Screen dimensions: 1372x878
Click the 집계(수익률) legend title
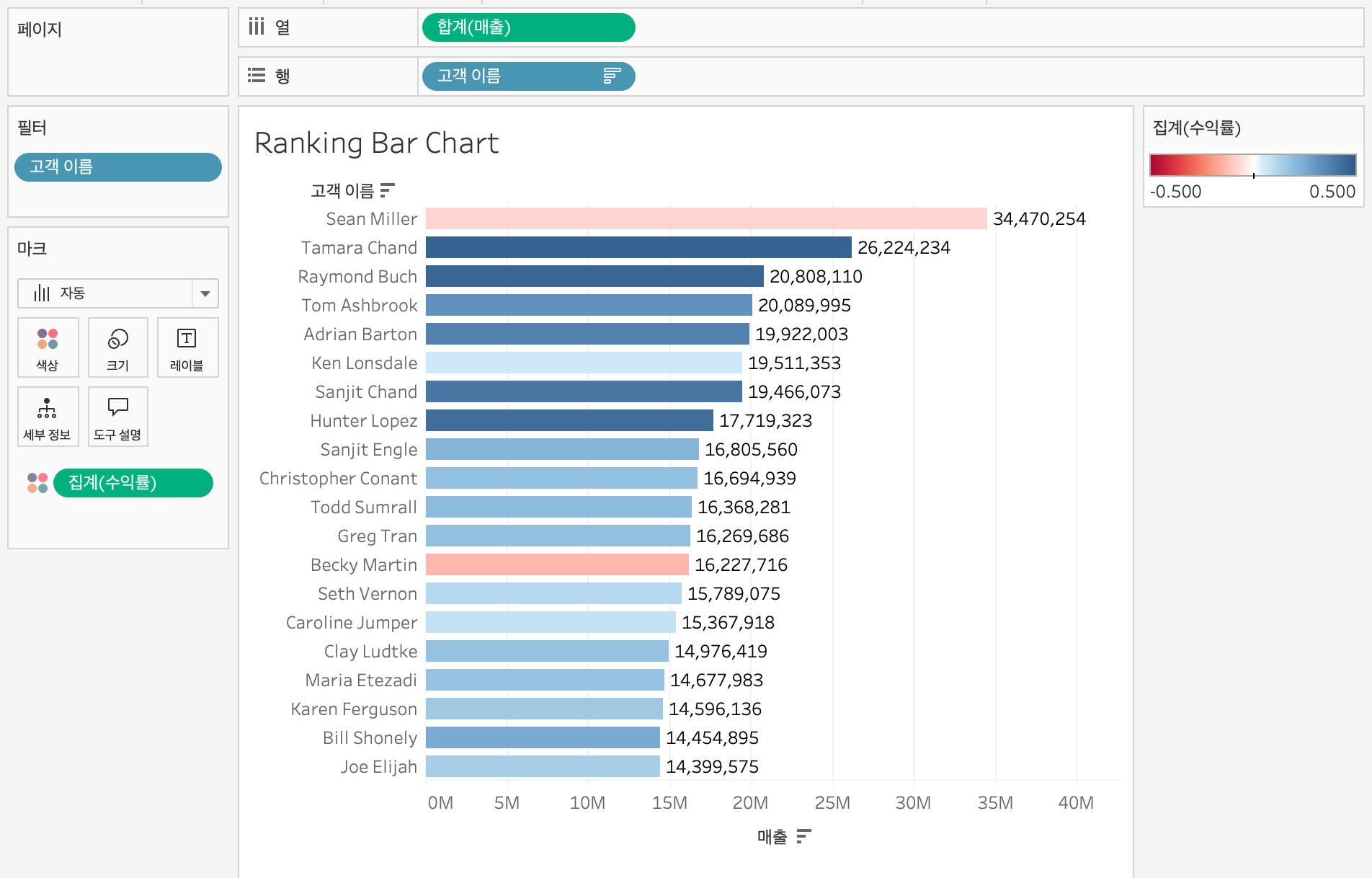[x=1197, y=128]
